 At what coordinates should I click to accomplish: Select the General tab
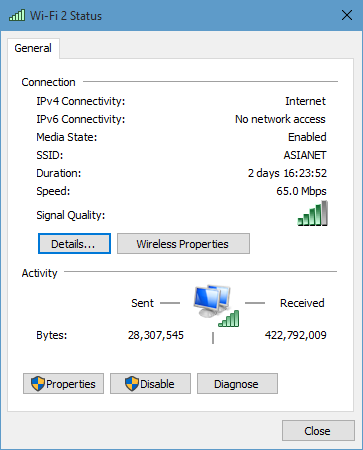(x=33, y=48)
